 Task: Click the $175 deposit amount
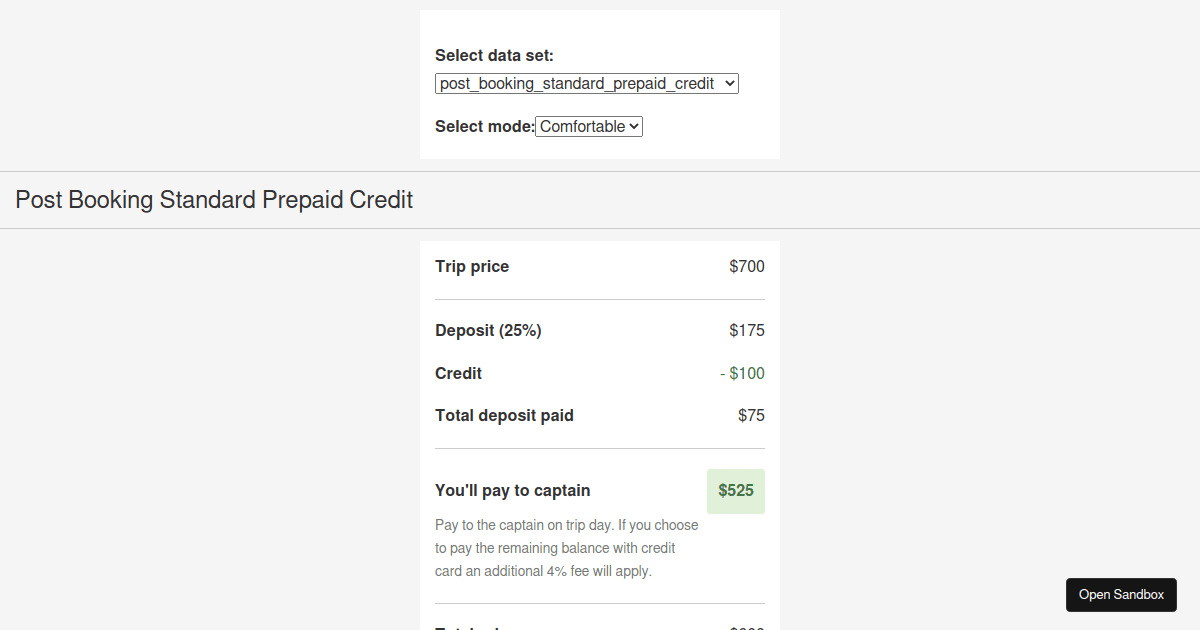(747, 330)
